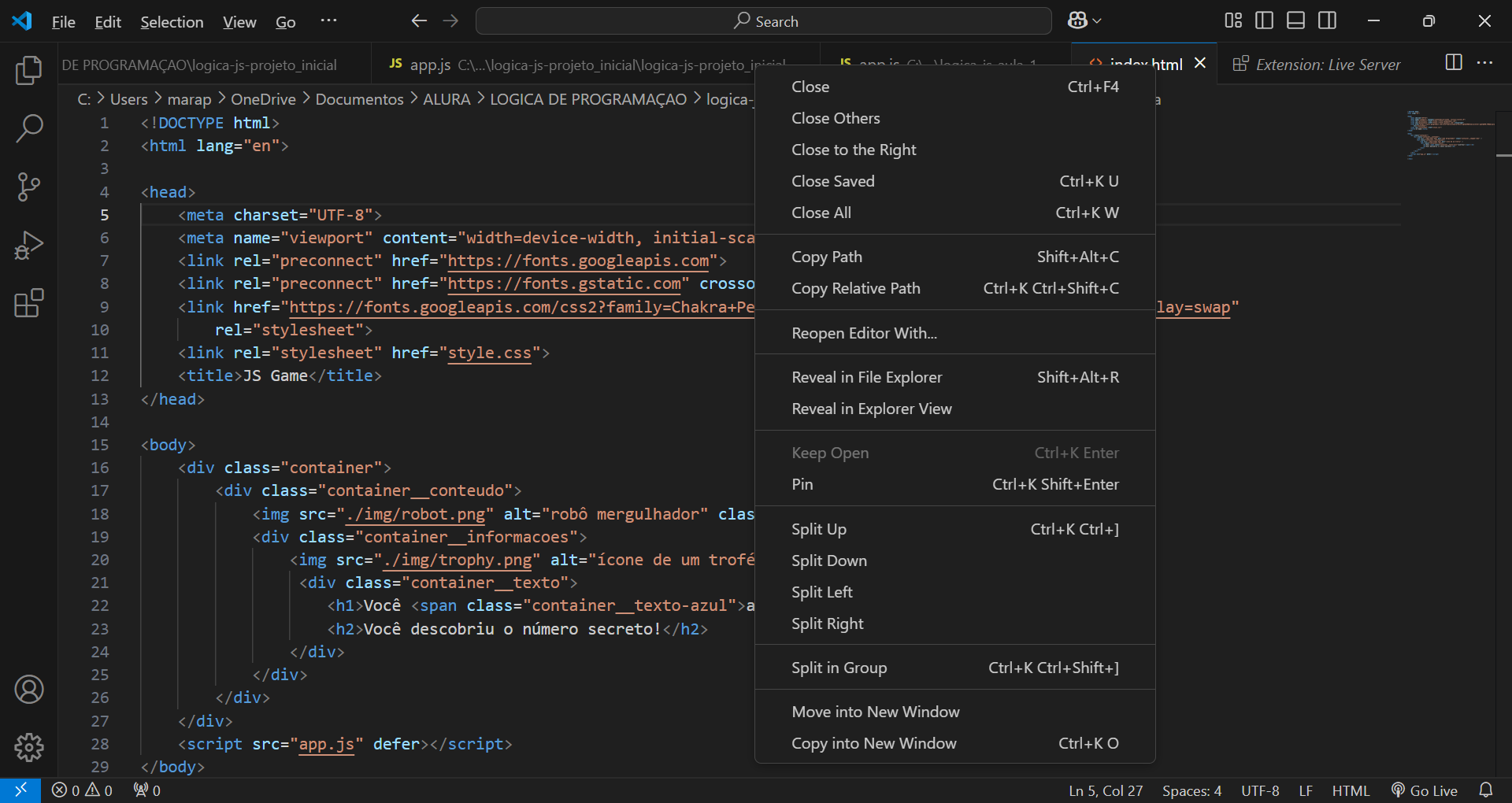Screen dimensions: 1512x803
Task: Choose Move into New Window
Action: pyautogui.click(x=954, y=712)
